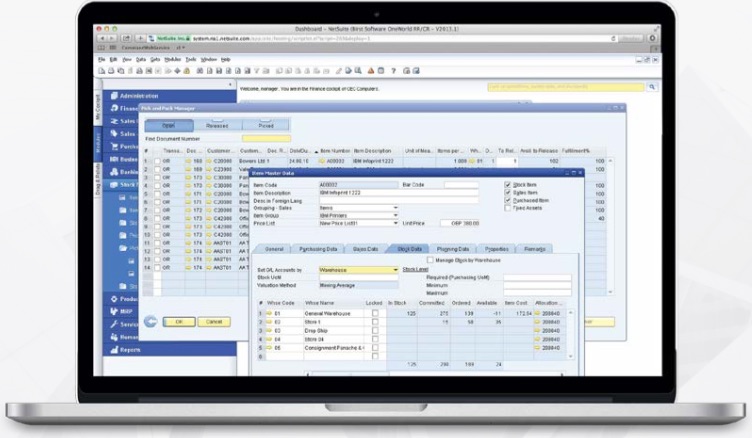Expand the Price List dropdown
The height and width of the screenshot is (438, 752).
[x=394, y=222]
